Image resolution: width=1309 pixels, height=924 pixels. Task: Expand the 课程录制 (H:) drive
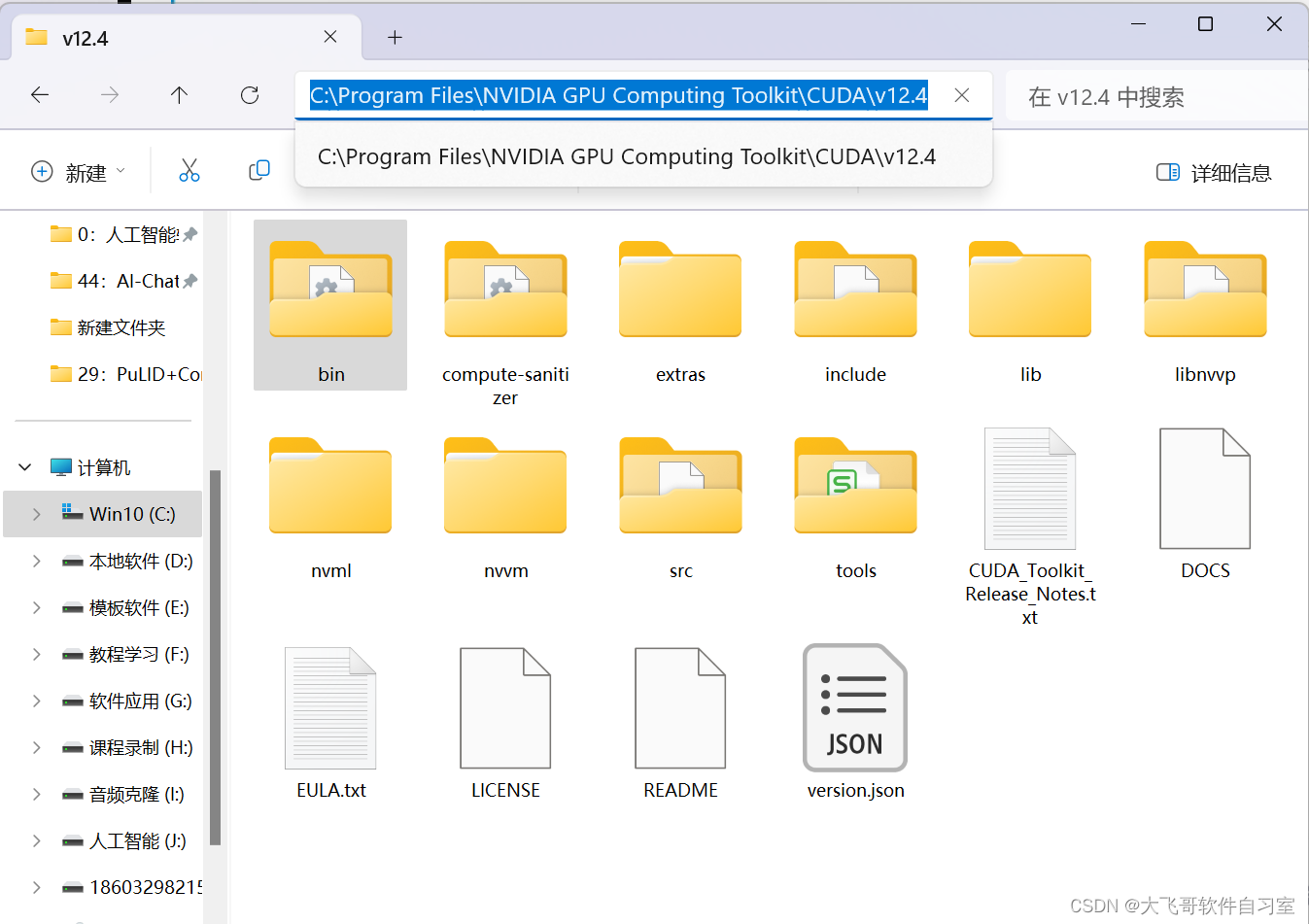37,747
